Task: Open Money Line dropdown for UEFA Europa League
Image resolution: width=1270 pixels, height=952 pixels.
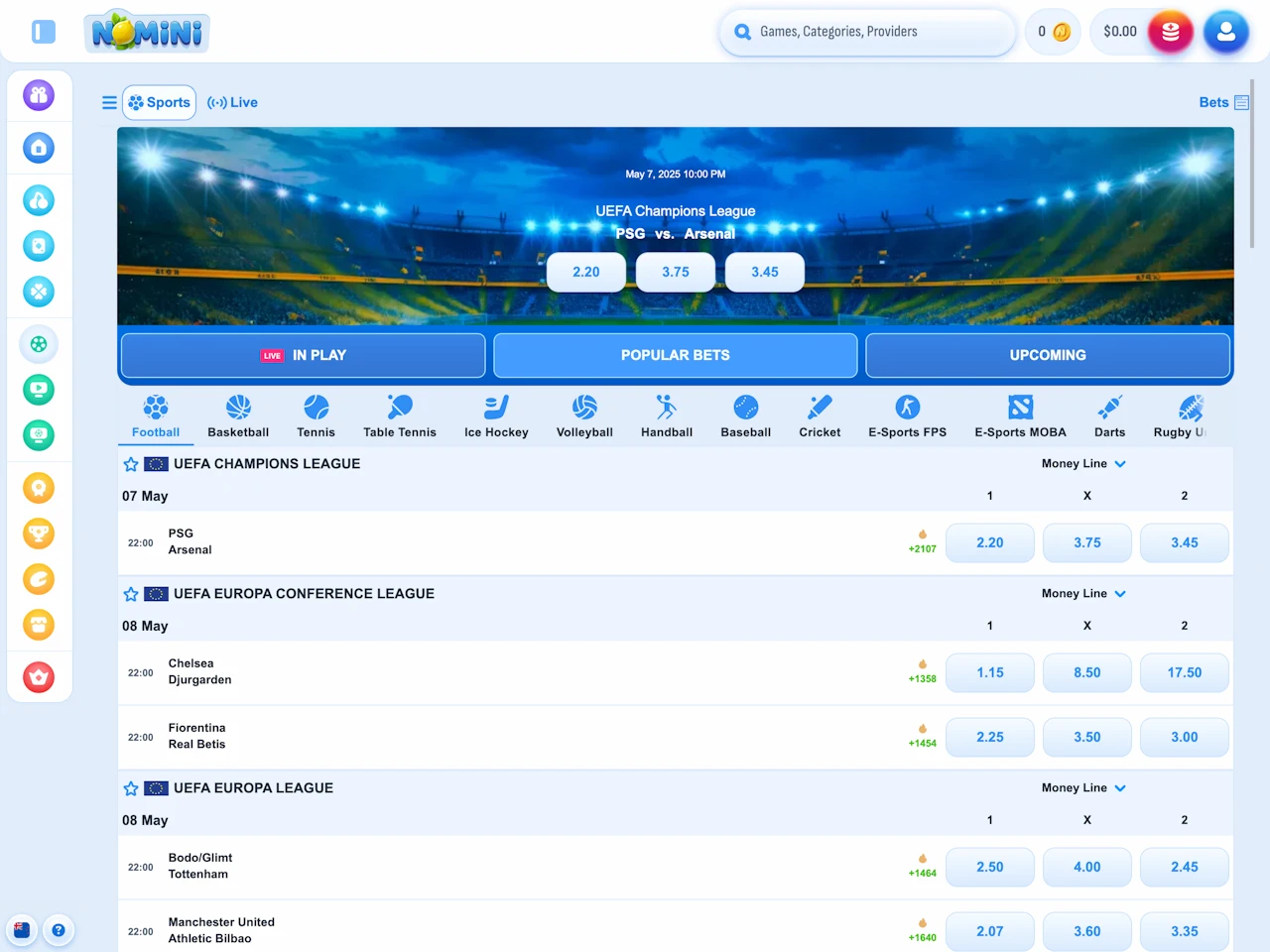Action: [x=1083, y=787]
